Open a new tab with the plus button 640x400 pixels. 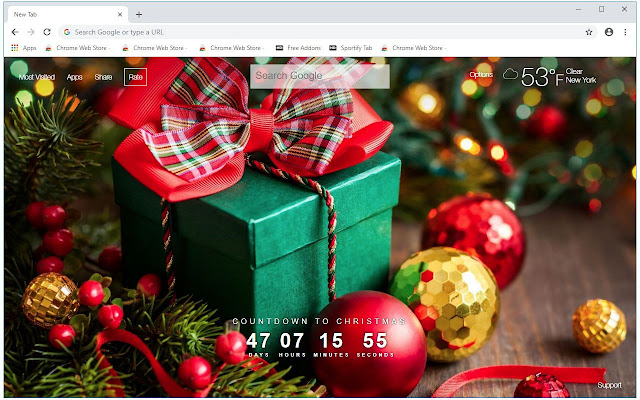139,15
